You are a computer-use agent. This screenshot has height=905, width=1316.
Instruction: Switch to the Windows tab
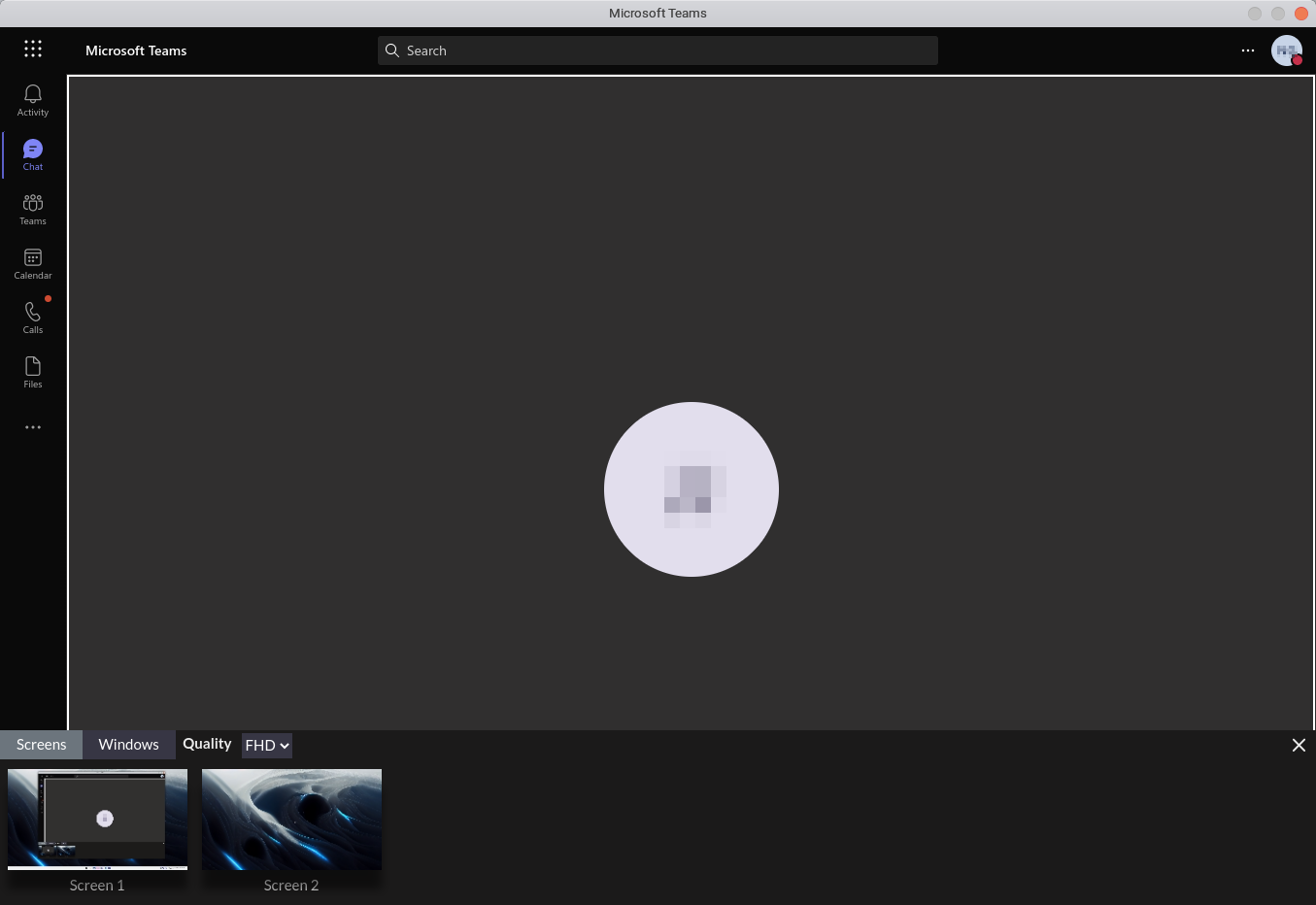click(128, 745)
